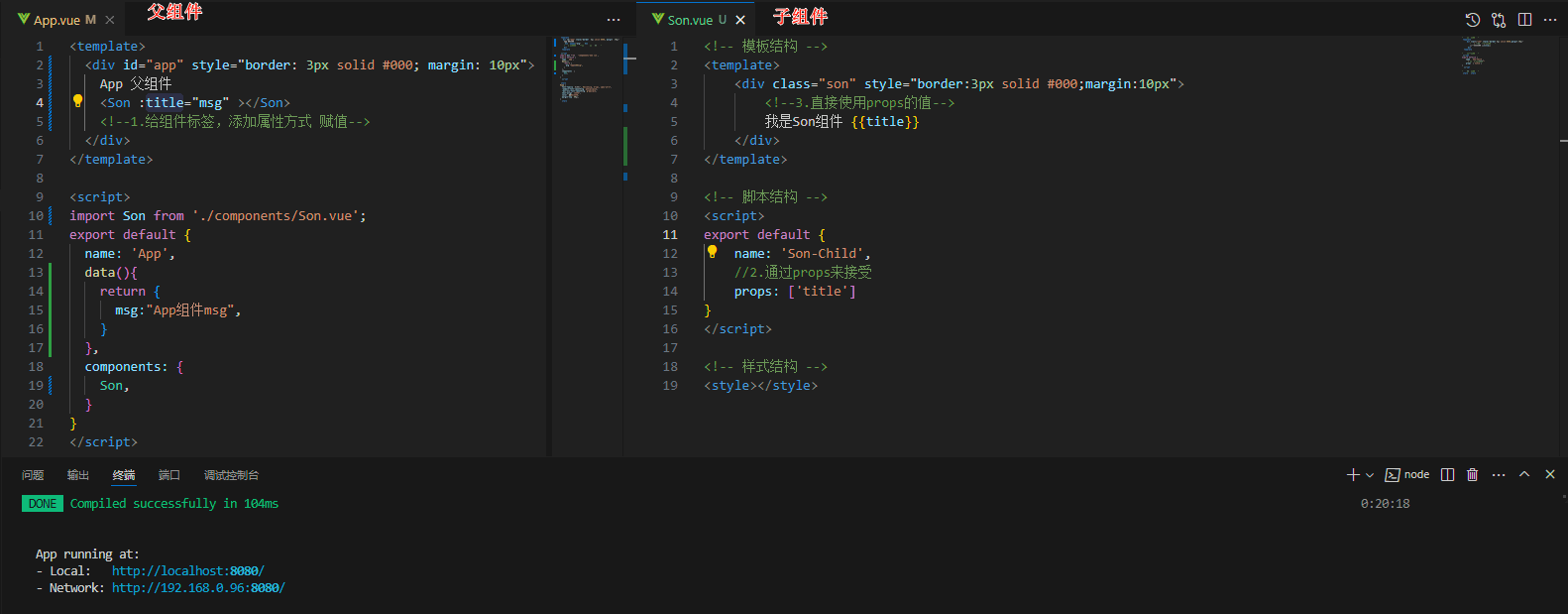
Task: Click the Vue logo on App.vue tab
Action: coord(24,19)
